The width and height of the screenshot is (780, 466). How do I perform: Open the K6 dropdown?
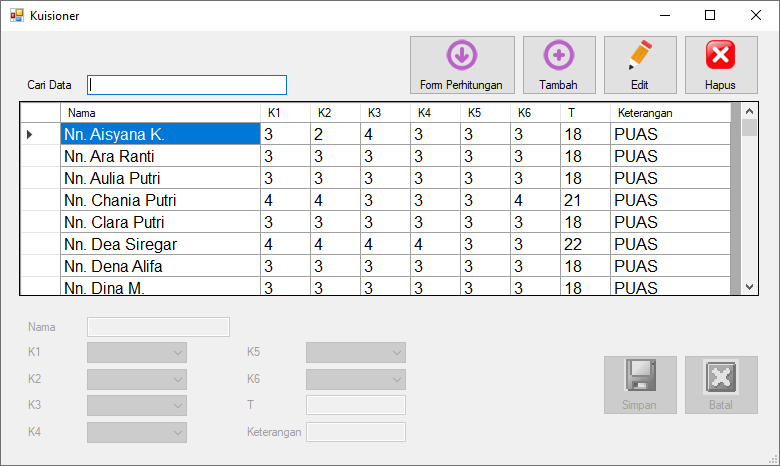point(398,379)
